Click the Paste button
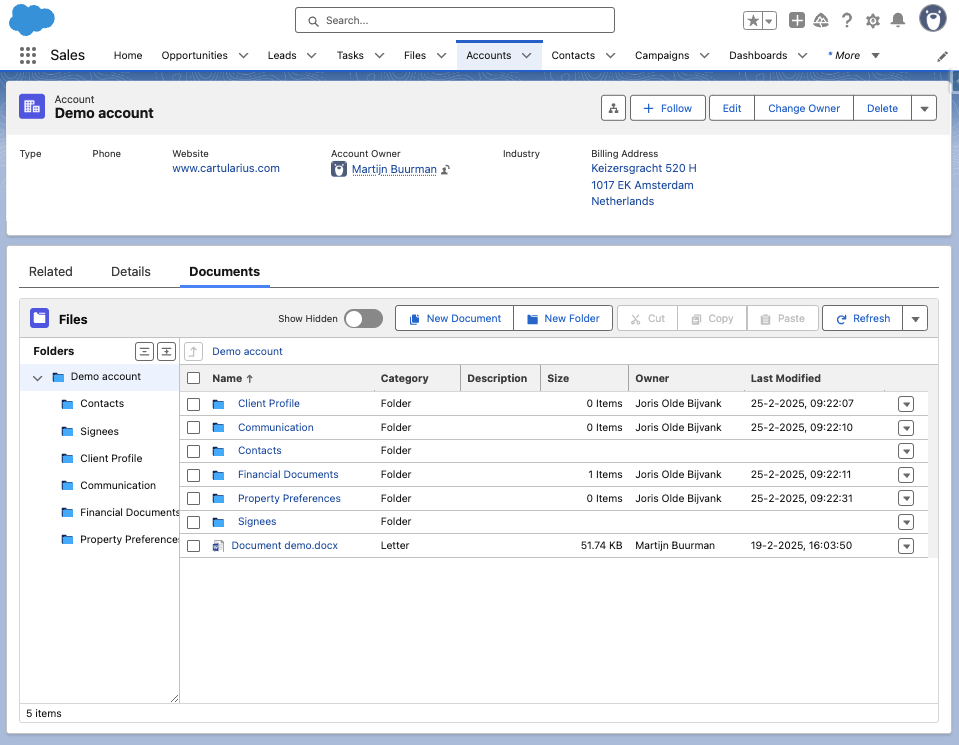959x745 pixels. (783, 319)
